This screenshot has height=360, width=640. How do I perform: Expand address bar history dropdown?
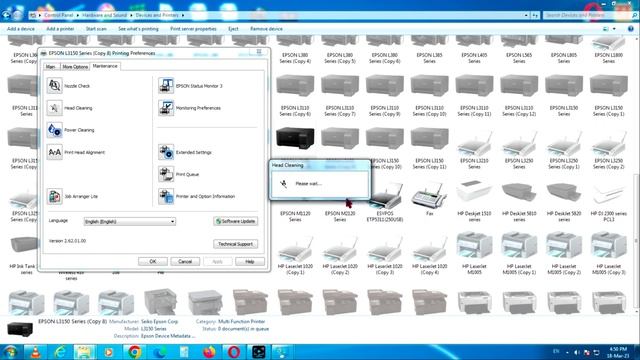(x=526, y=15)
